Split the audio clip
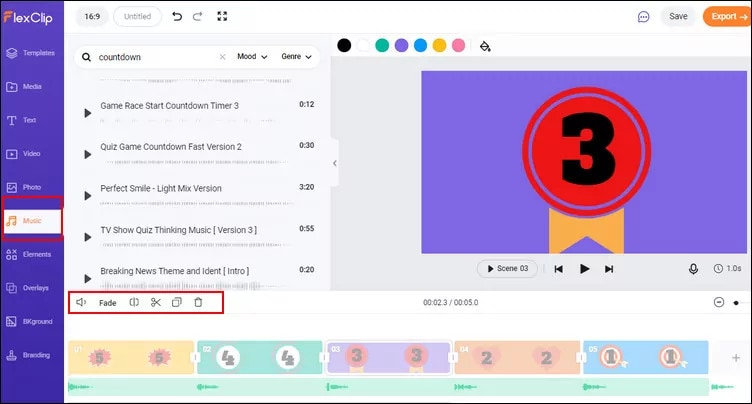The image size is (752, 404). [134, 302]
